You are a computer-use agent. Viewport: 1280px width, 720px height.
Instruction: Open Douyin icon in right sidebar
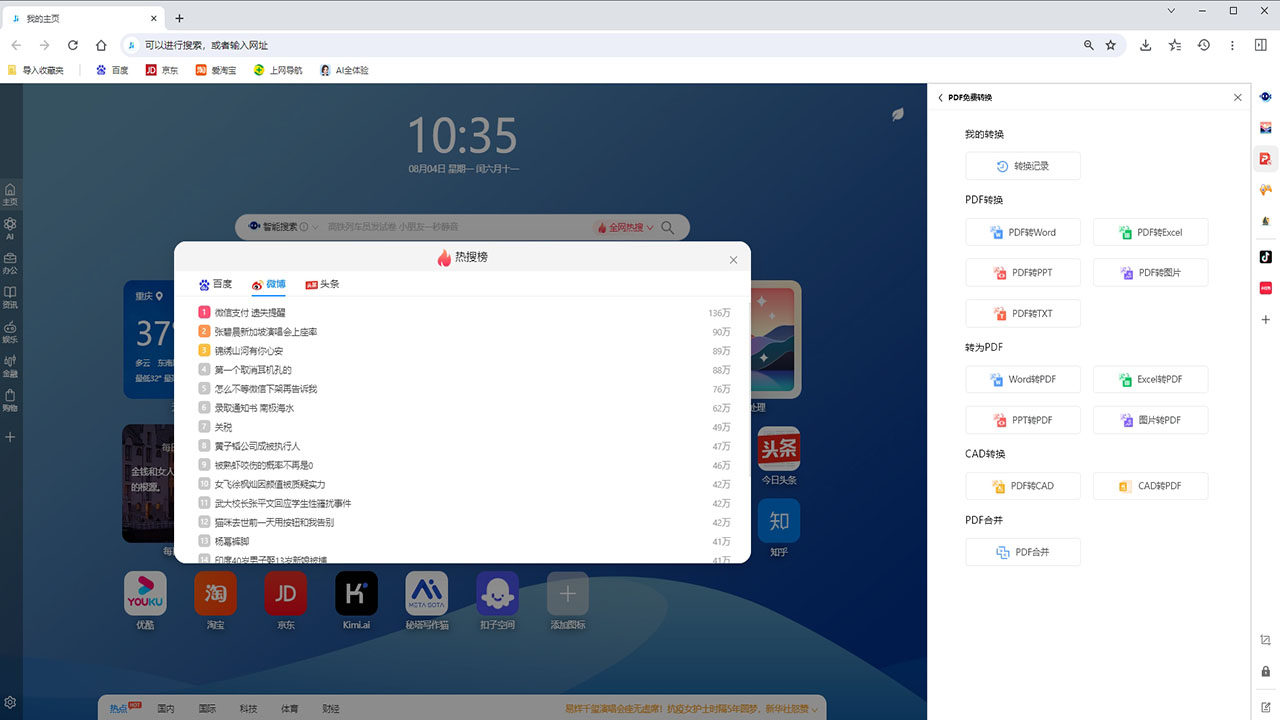pos(1264,257)
